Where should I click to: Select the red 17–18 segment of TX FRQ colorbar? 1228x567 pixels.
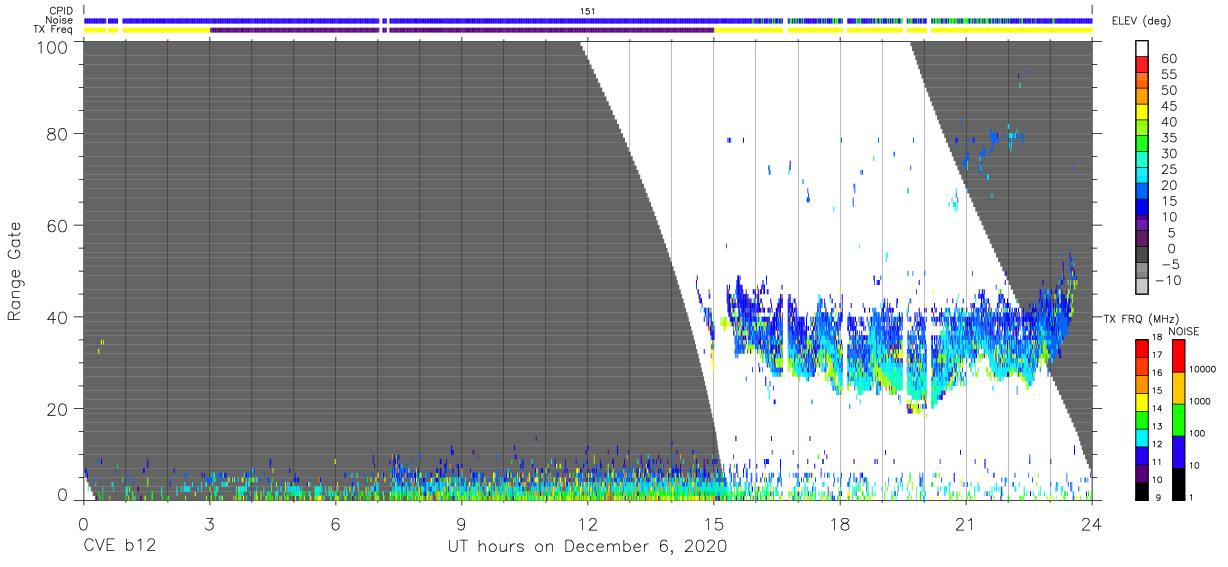click(x=1143, y=348)
